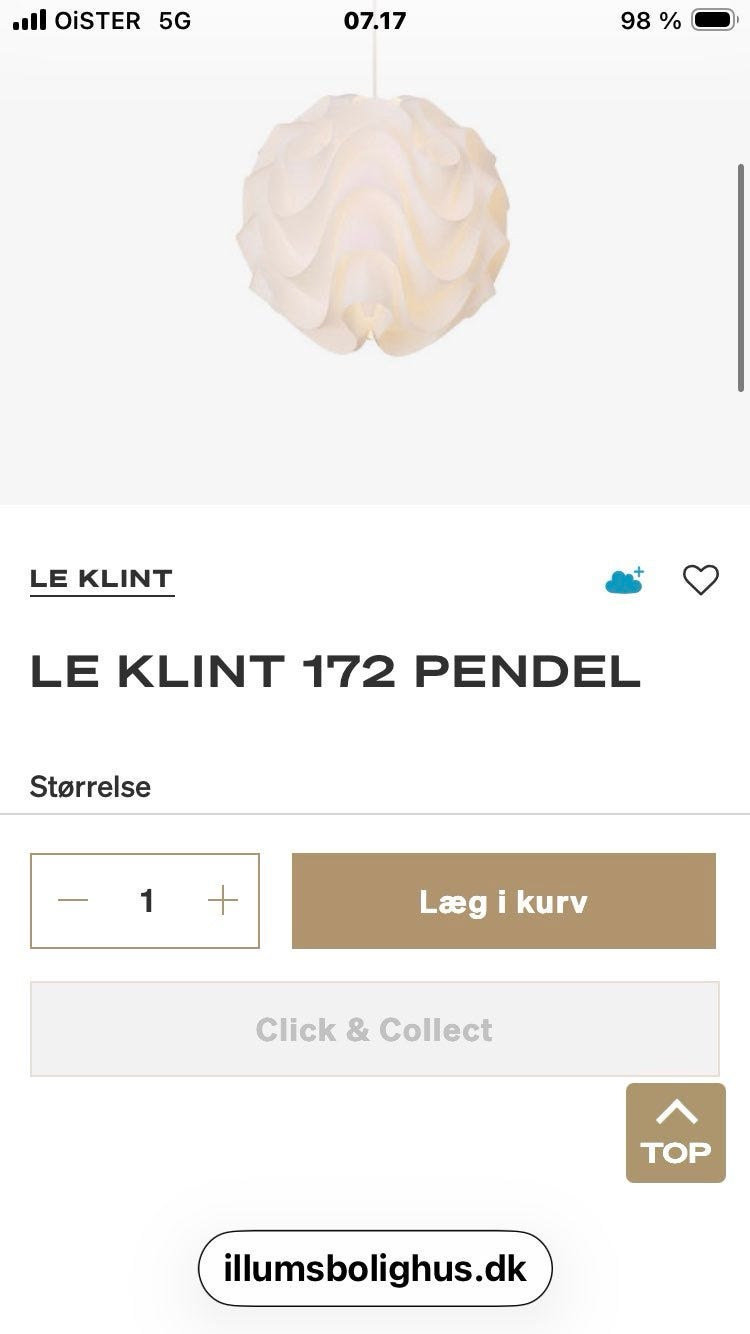Increase quantity with plus icon
The height and width of the screenshot is (1334, 750).
tap(222, 901)
